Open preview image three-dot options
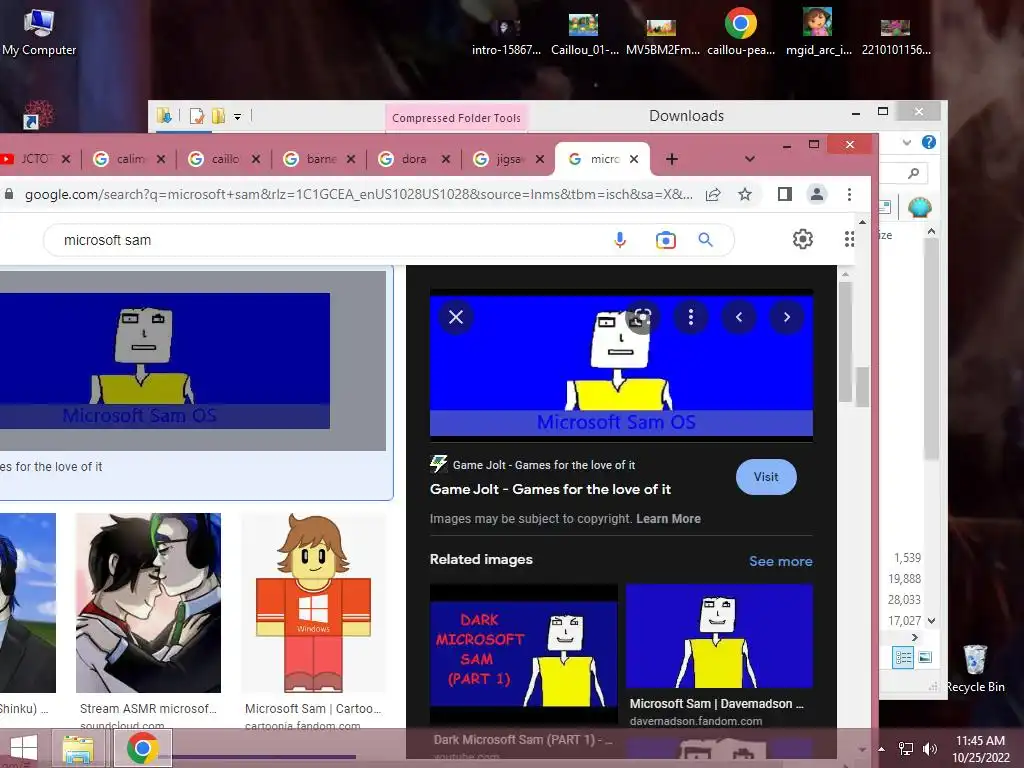The height and width of the screenshot is (768, 1024). (x=690, y=317)
